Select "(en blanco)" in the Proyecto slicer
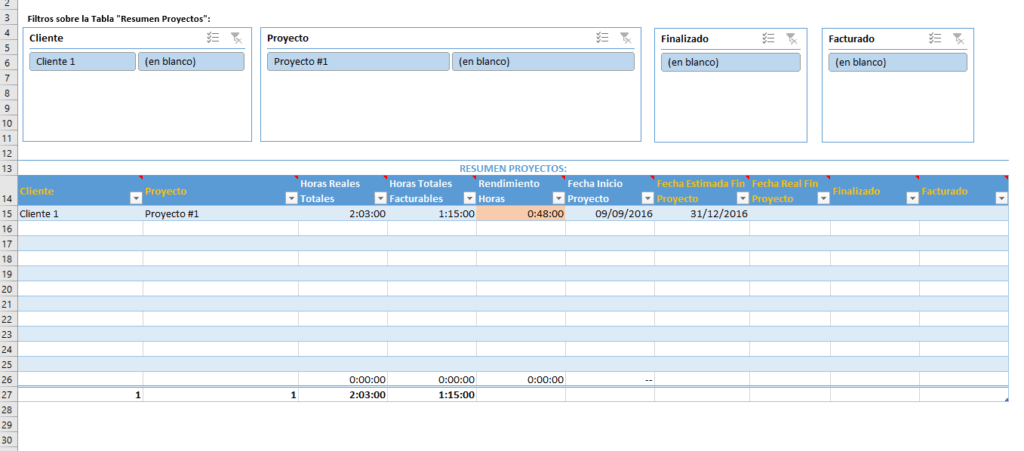The height and width of the screenshot is (451, 1024). (x=542, y=62)
